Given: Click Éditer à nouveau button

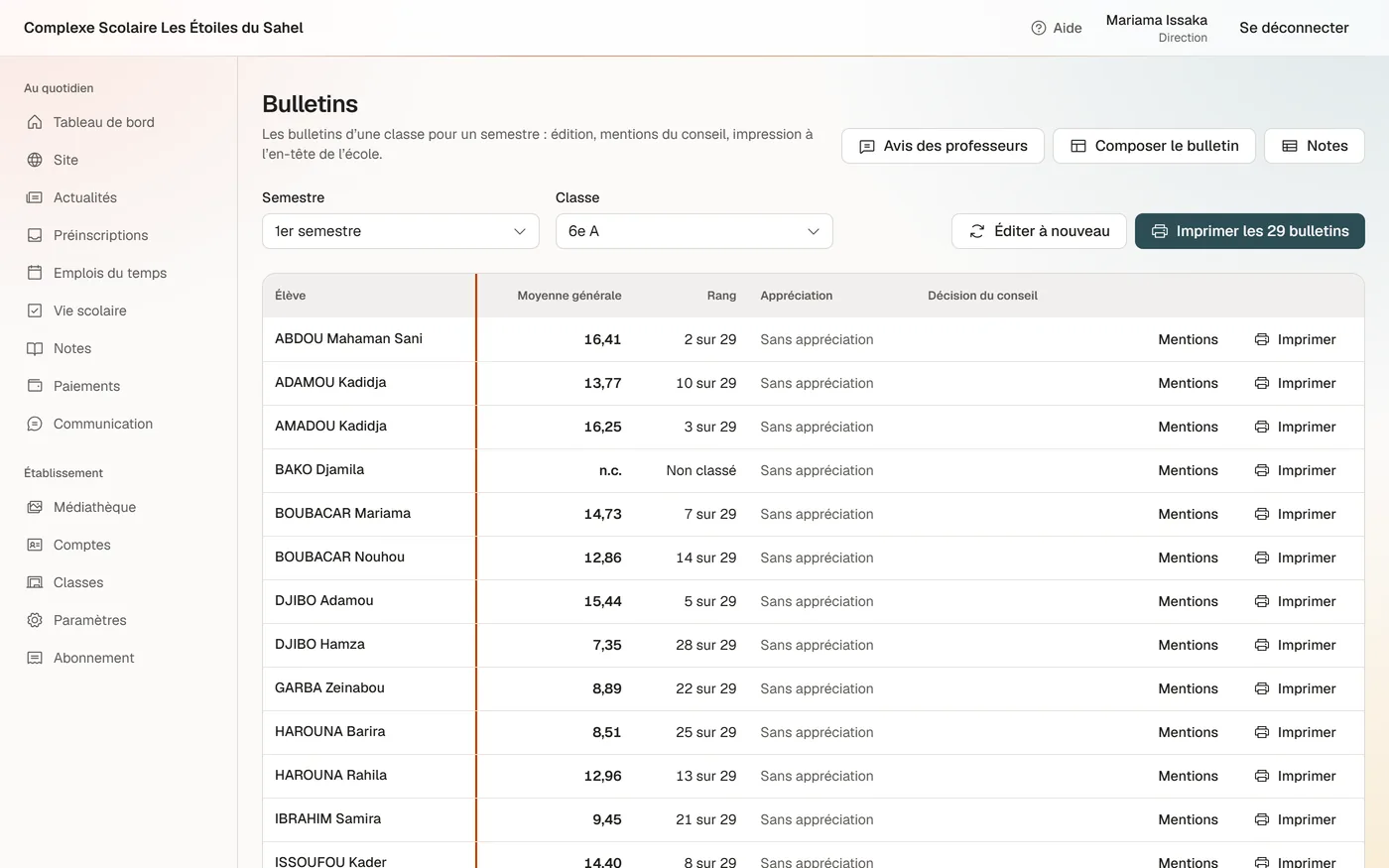Looking at the screenshot, I should pyautogui.click(x=1039, y=231).
